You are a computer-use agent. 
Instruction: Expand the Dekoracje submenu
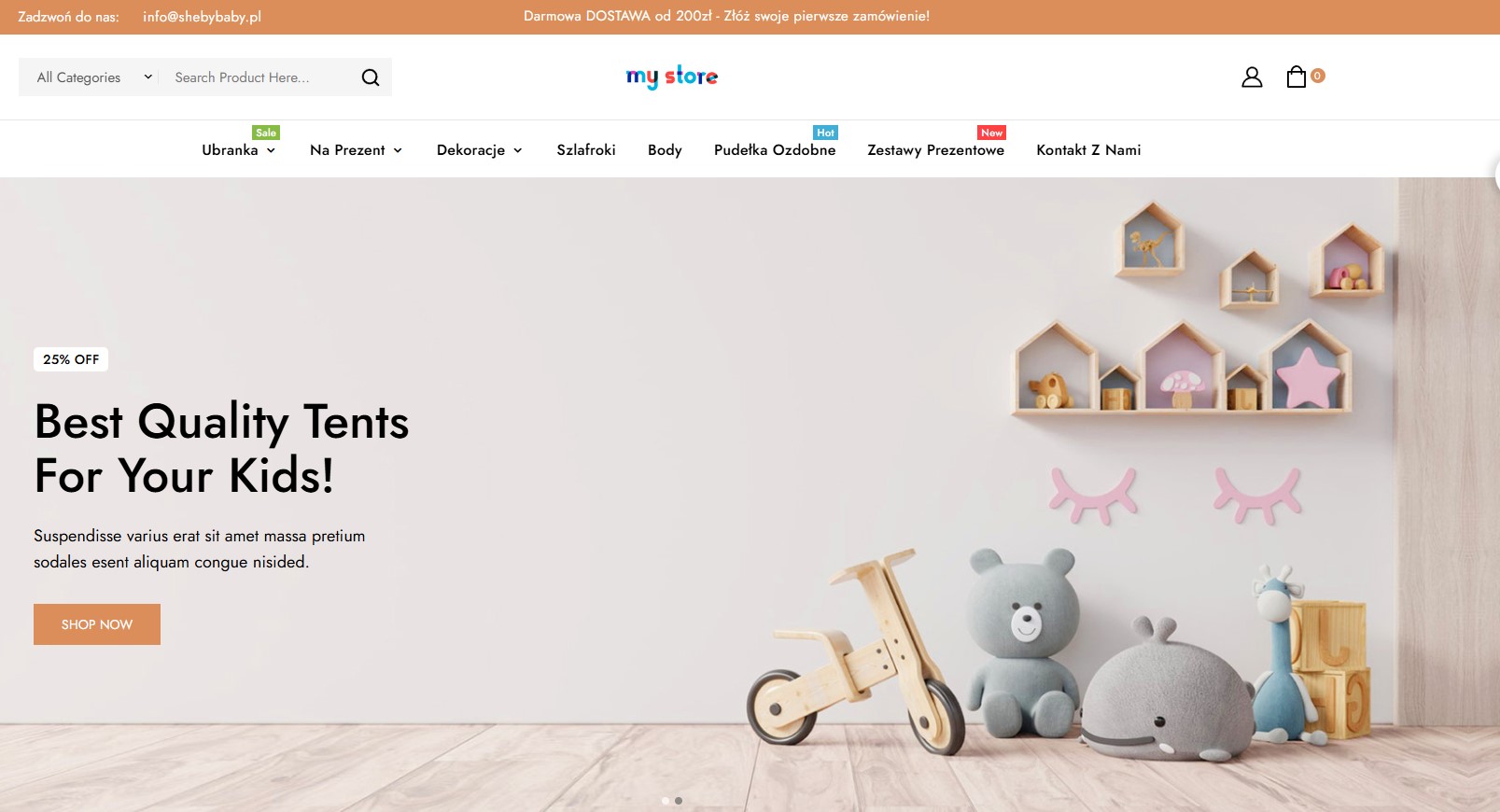479,150
